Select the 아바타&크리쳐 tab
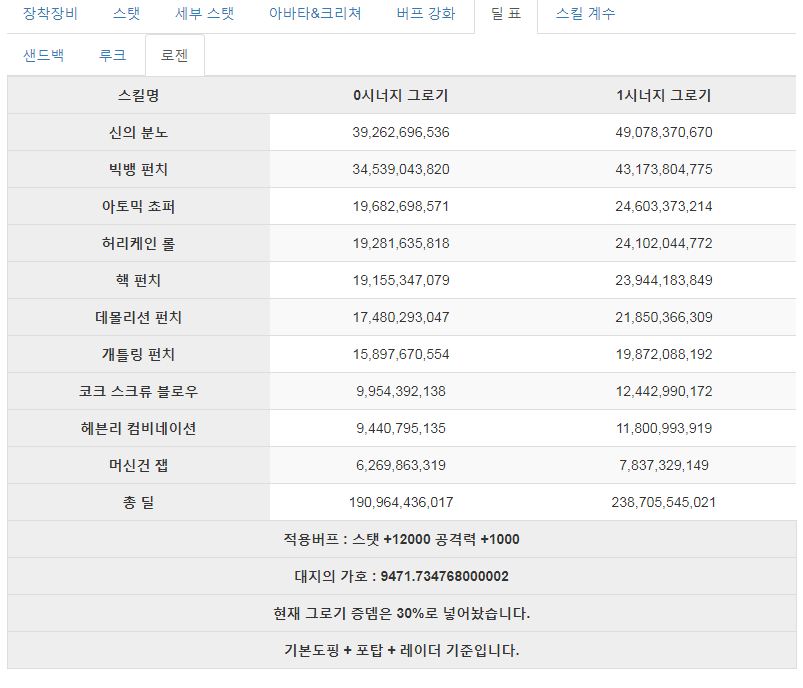Screen dimensions: 803x688 [x=315, y=13]
